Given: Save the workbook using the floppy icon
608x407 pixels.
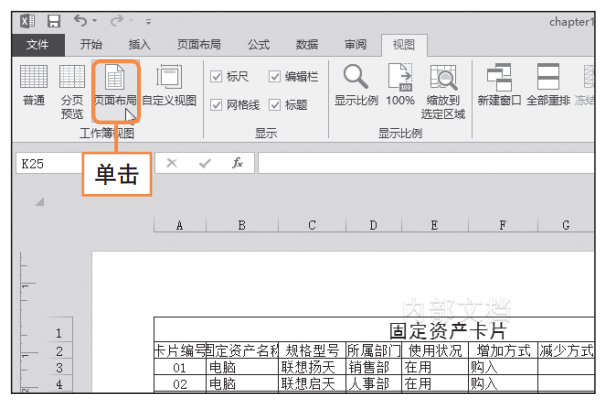Looking at the screenshot, I should pyautogui.click(x=54, y=21).
